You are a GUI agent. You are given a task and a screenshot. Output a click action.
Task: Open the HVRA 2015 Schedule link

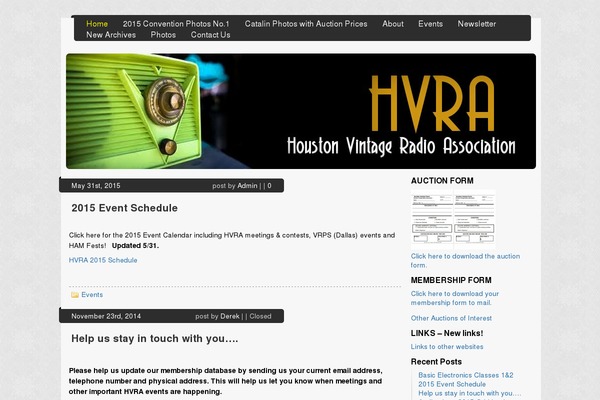coord(103,260)
